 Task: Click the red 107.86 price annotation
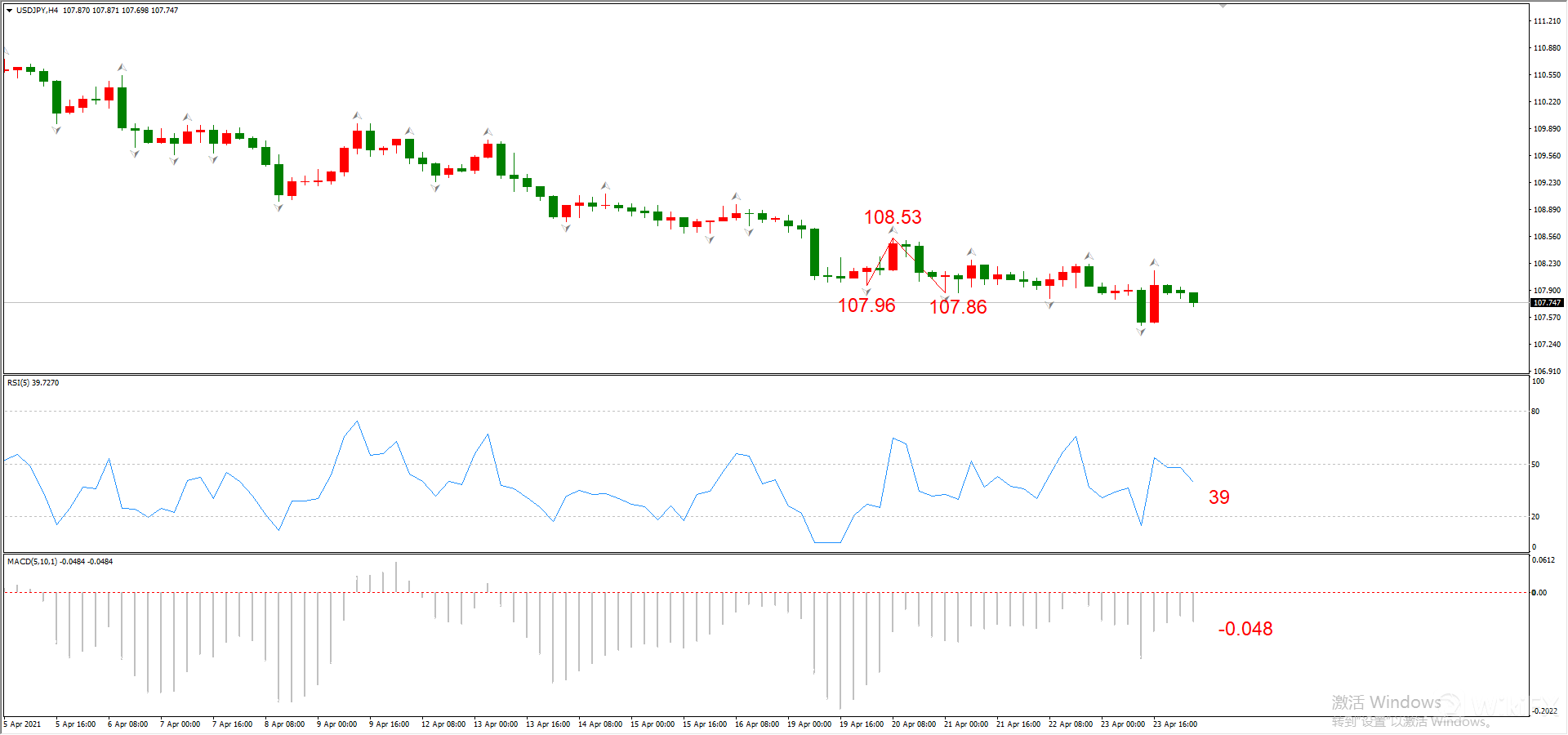click(x=958, y=307)
